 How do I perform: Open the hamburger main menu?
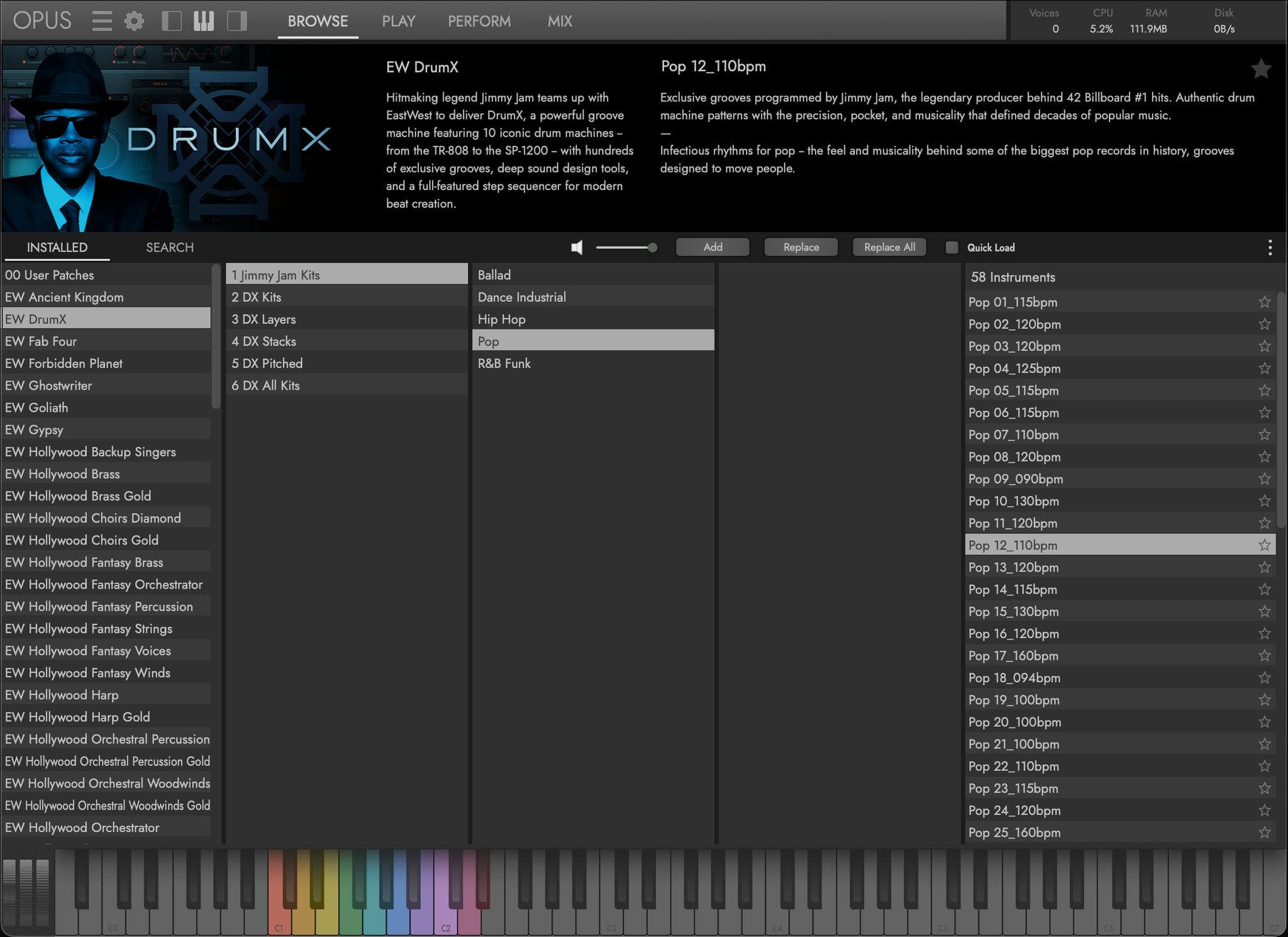102,21
